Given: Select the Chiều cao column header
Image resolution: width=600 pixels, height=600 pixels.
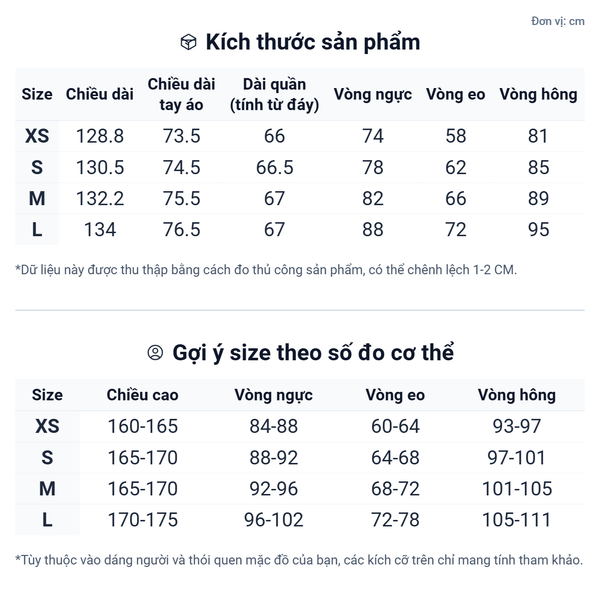Looking at the screenshot, I should (142, 395).
